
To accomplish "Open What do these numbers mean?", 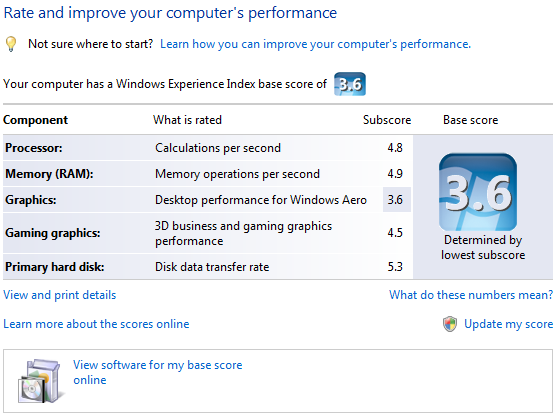I will point(471,295).
